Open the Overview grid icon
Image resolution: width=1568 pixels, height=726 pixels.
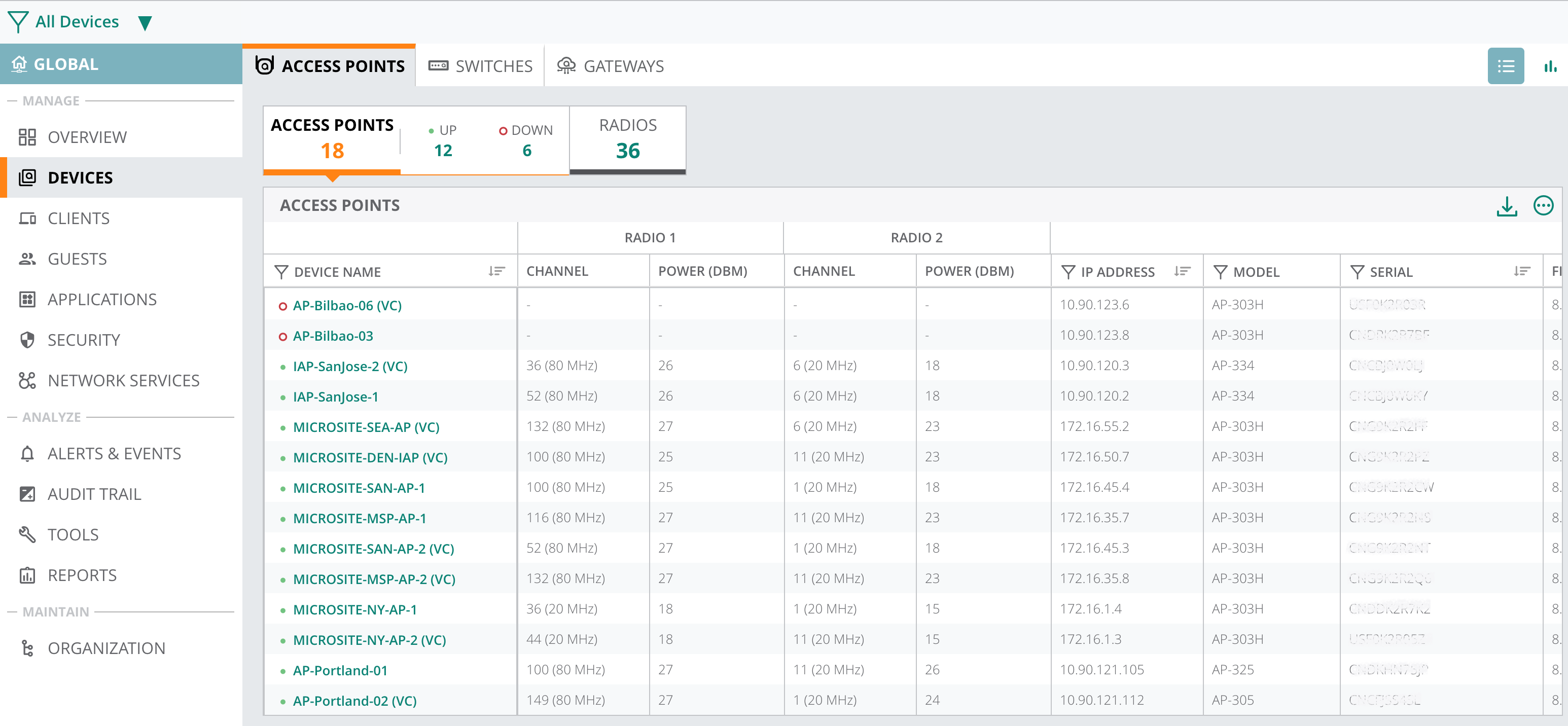pos(27,137)
